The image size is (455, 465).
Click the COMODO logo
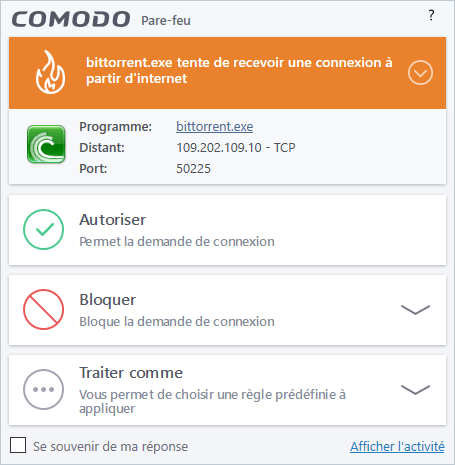(71, 19)
